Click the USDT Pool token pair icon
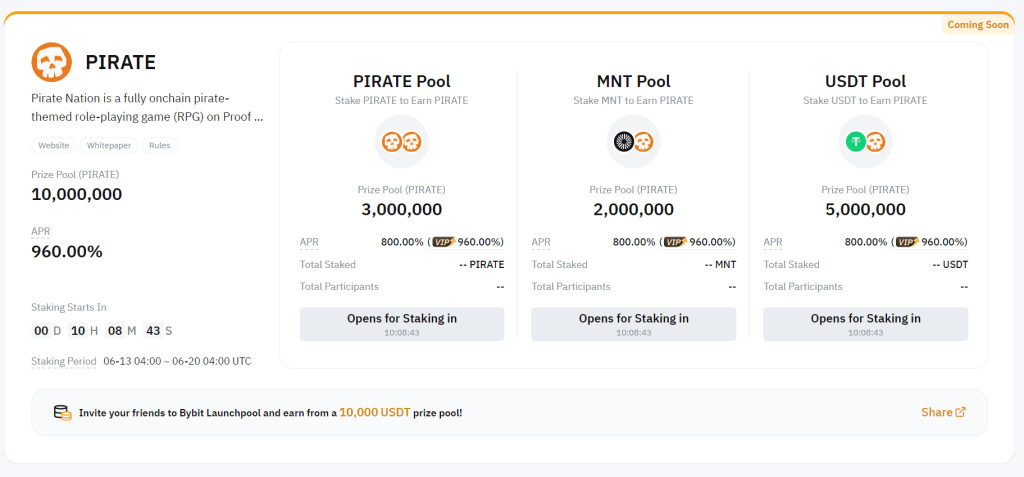This screenshot has height=477, width=1024. pos(865,142)
